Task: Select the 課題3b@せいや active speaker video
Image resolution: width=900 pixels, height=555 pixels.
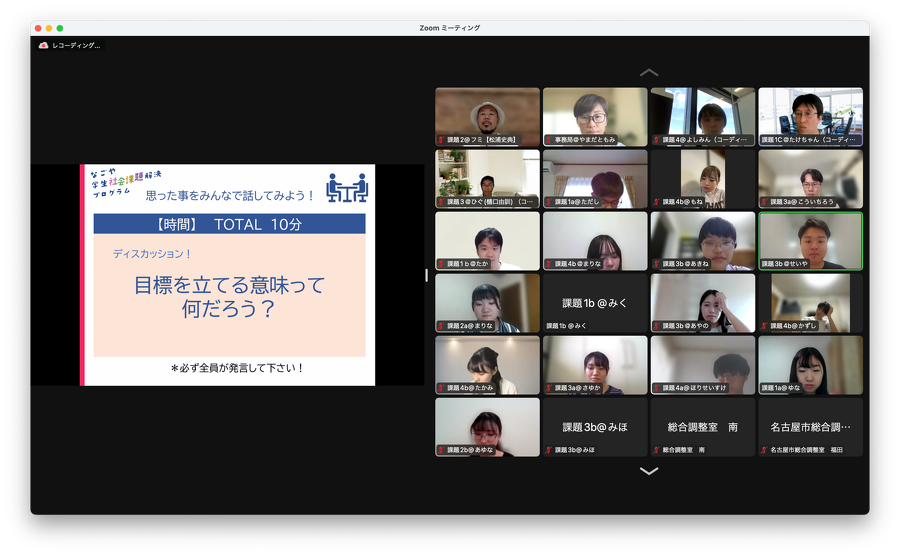Action: 810,241
